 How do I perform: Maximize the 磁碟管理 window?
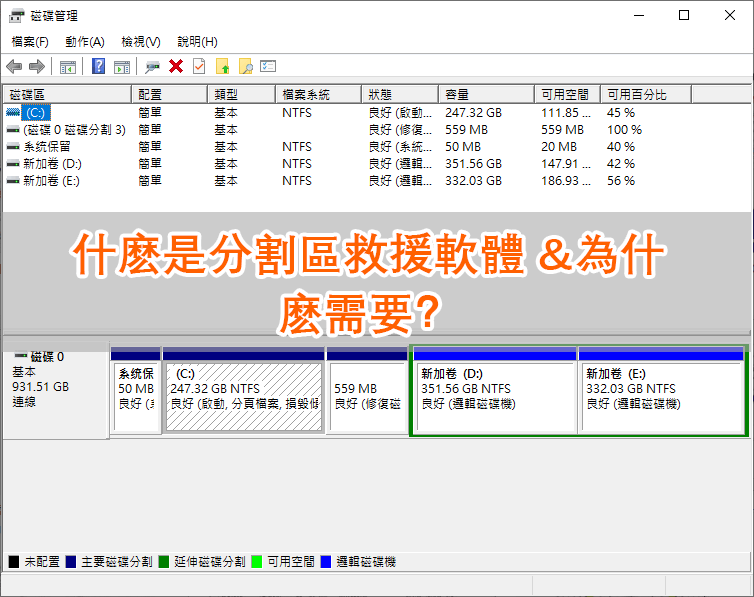(684, 15)
